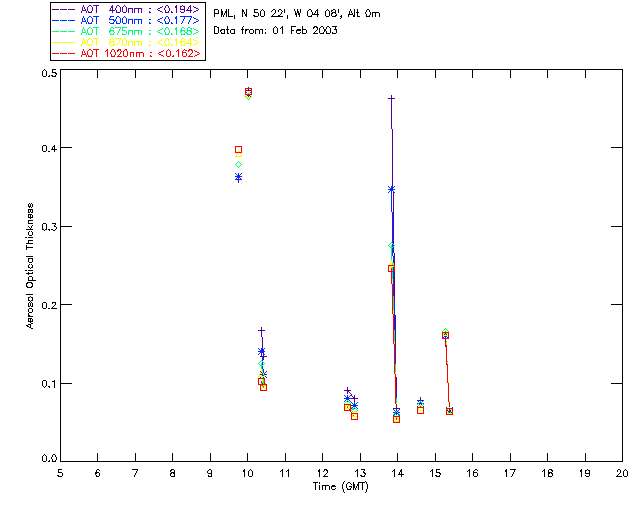The height and width of the screenshot is (512, 640).
Task: Click the 9 x-axis tick label
Action: coord(210,473)
